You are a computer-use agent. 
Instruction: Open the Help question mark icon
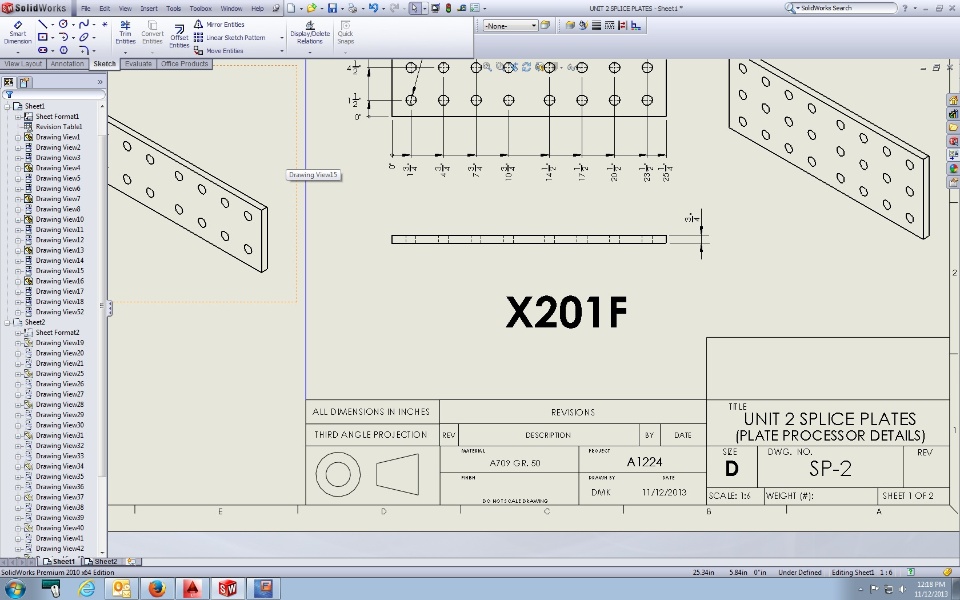905,8
